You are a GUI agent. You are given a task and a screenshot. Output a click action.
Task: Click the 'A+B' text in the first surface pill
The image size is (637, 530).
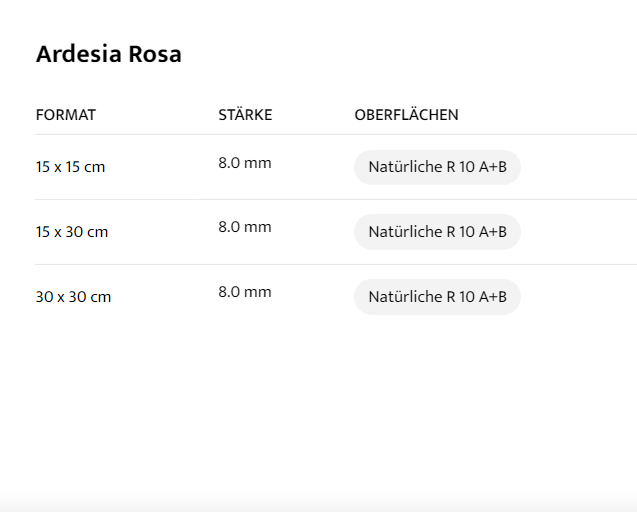pyautogui.click(x=493, y=167)
